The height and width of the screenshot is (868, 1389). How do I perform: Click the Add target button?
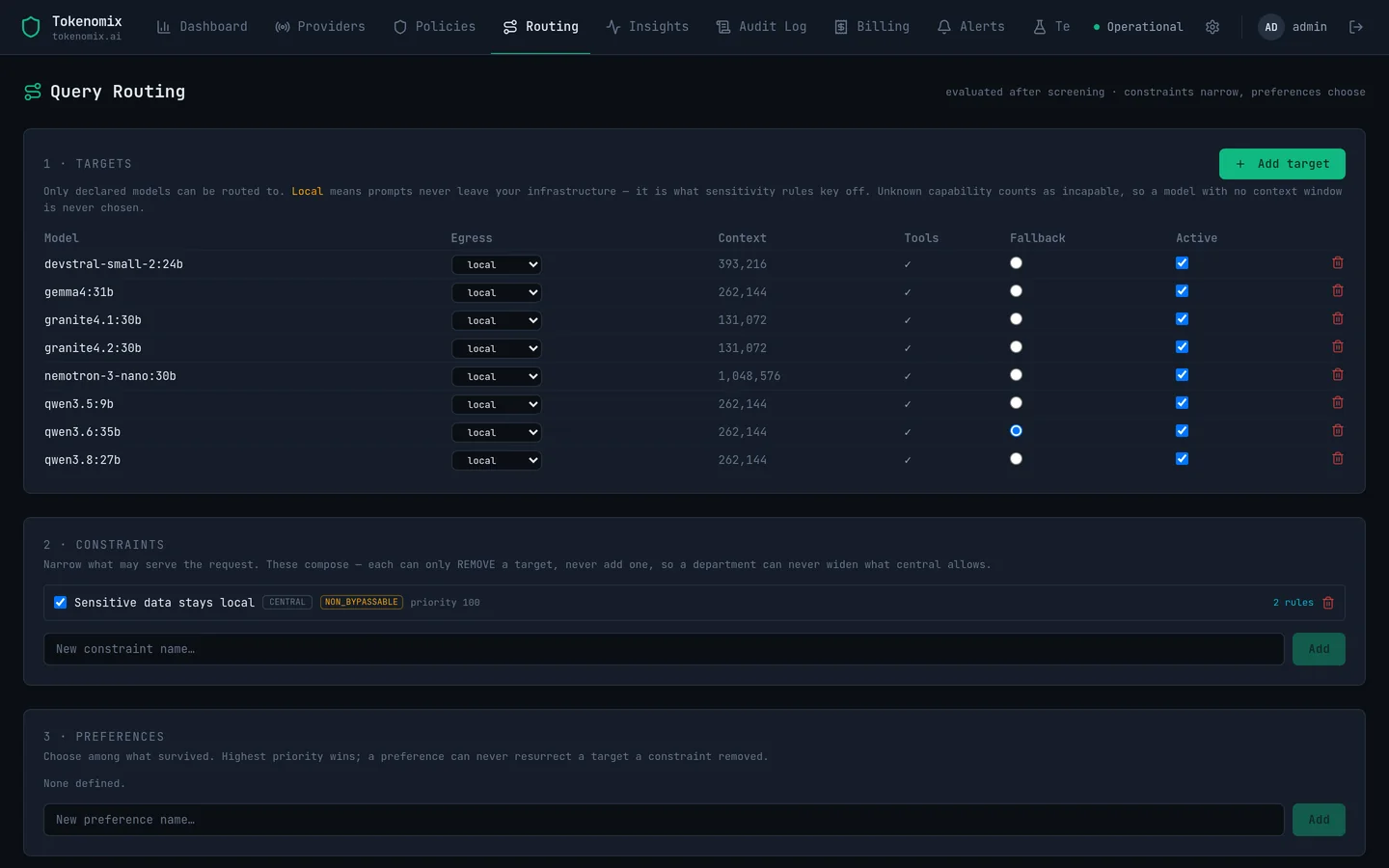coord(1282,164)
